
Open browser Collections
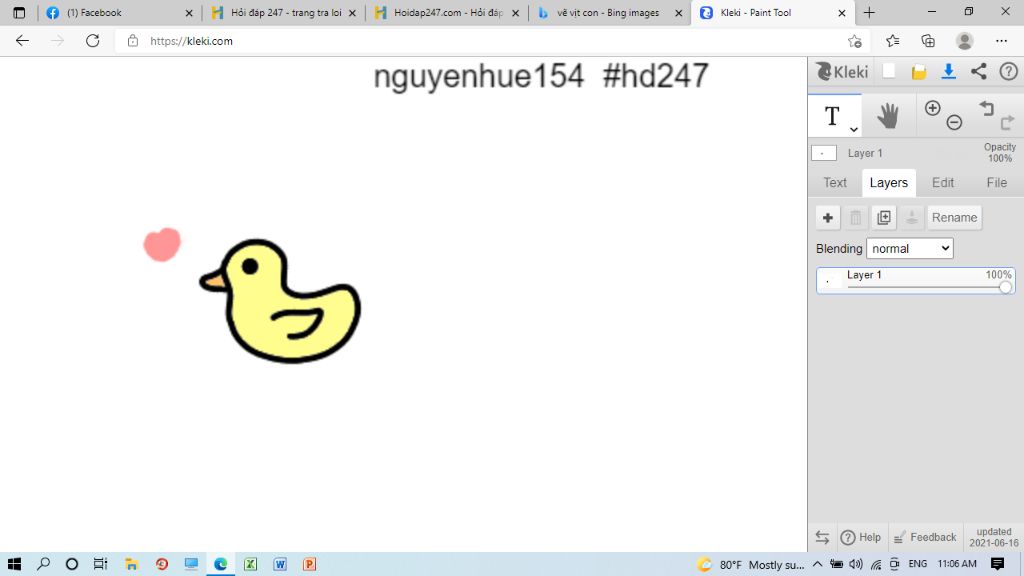(928, 41)
